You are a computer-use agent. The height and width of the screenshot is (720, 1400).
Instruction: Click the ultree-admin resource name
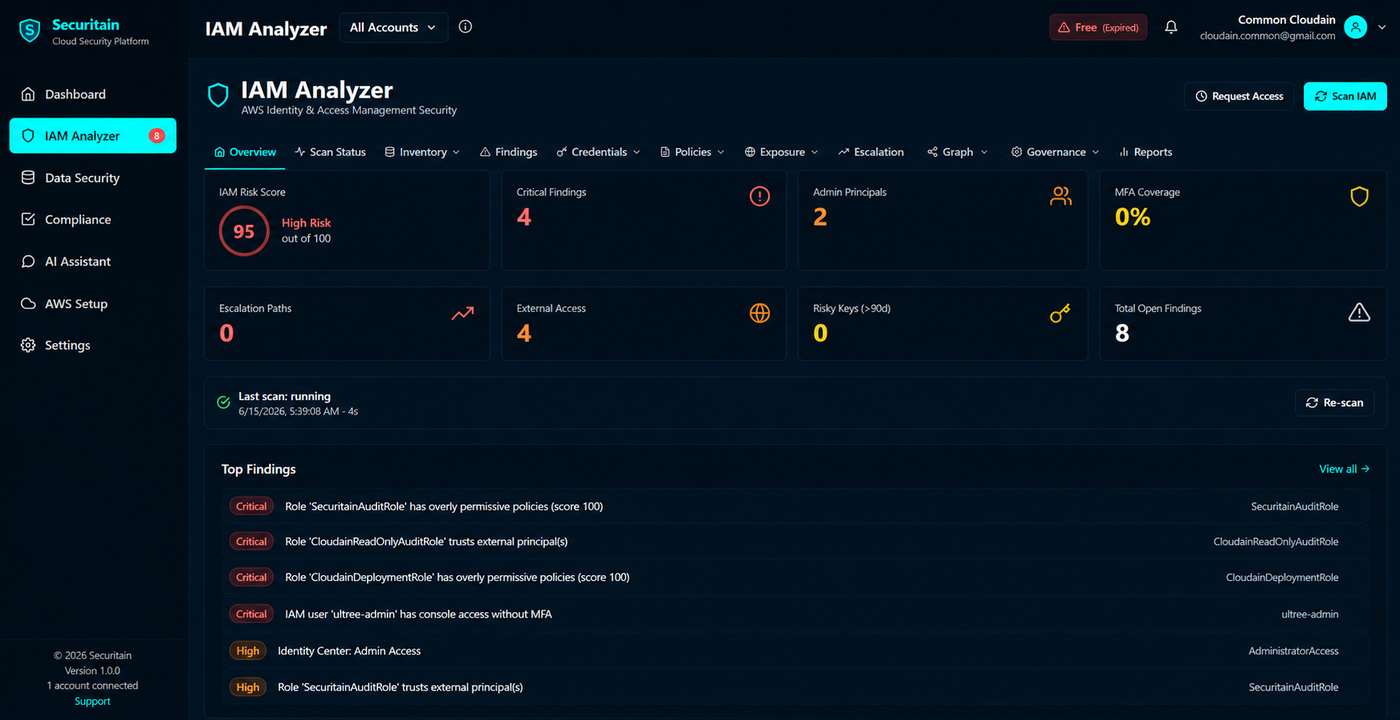1310,614
